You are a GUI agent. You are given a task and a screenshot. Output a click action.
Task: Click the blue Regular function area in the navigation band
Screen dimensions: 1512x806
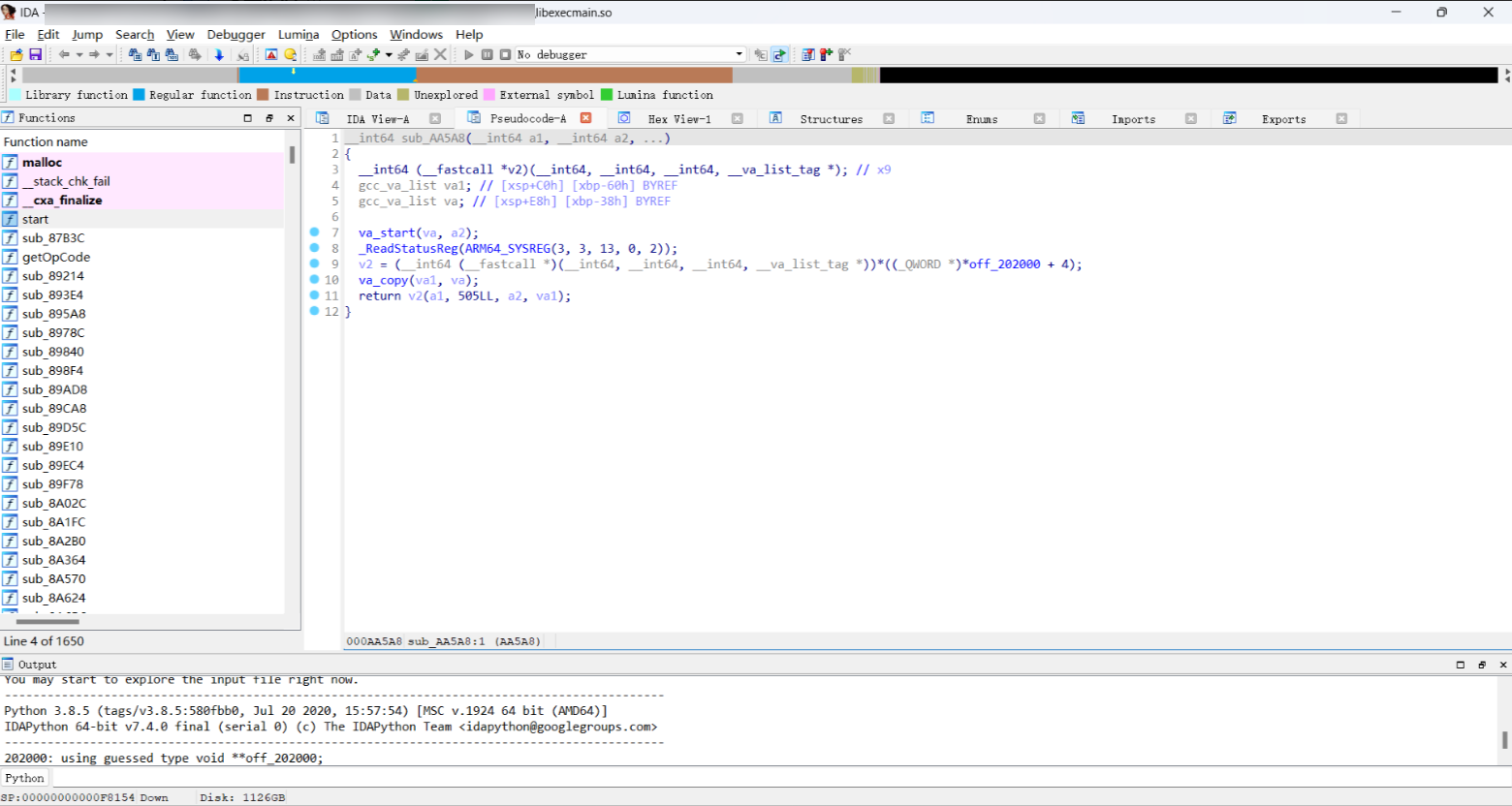click(327, 76)
